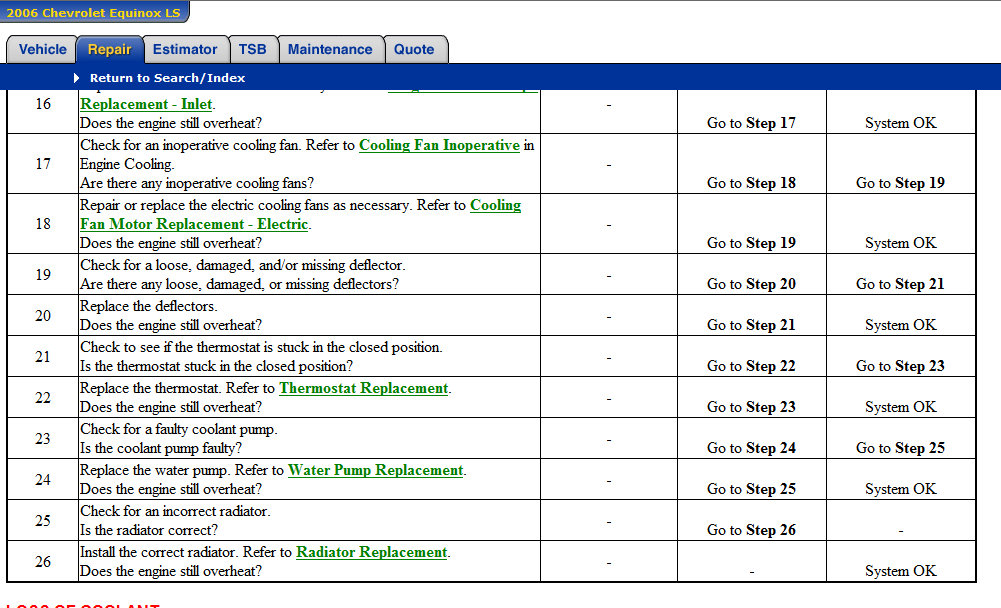Open the Water Pump Replacement link
1001x608 pixels.
[x=375, y=470]
